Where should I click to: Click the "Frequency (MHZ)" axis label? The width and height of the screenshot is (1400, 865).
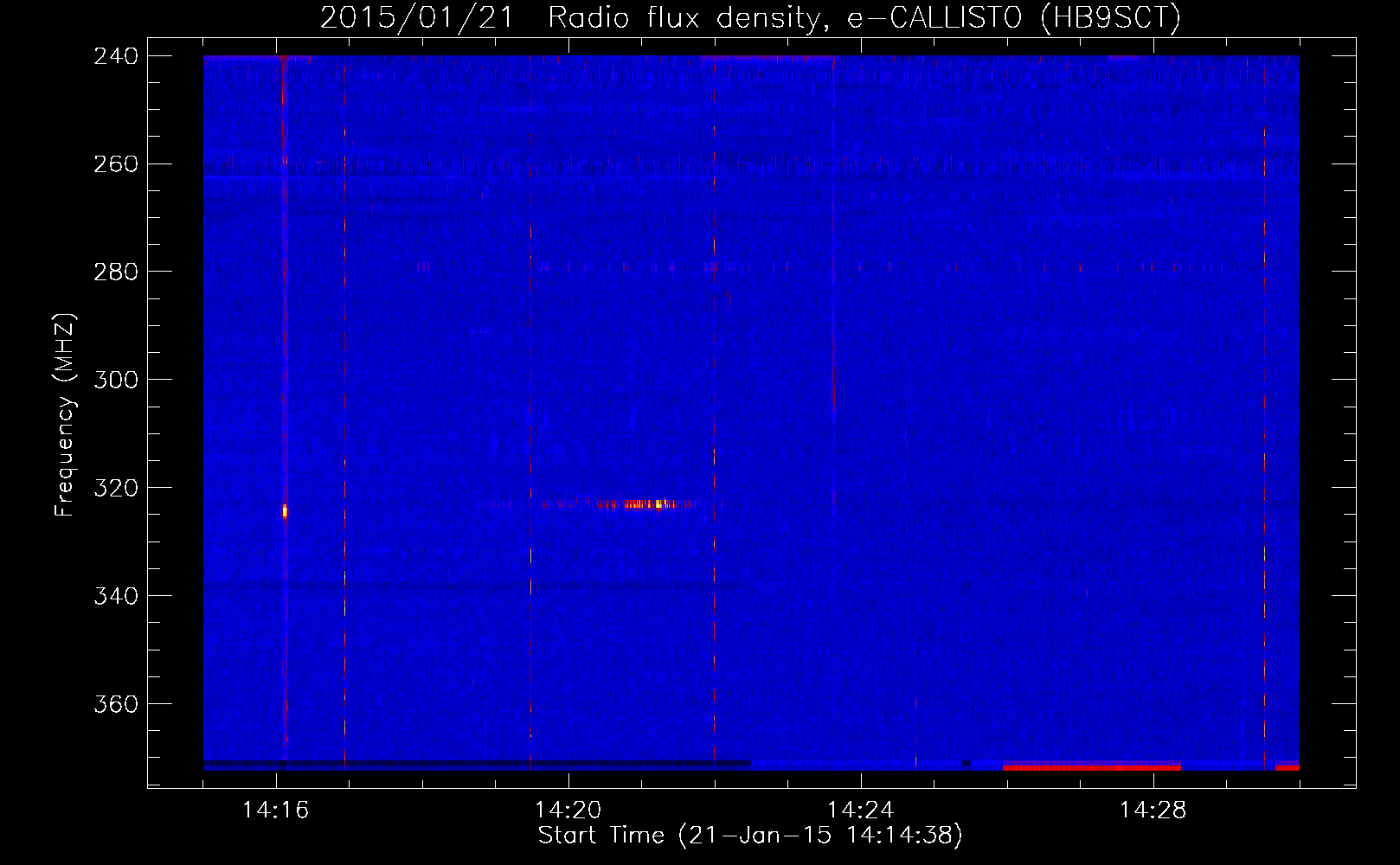(65, 415)
